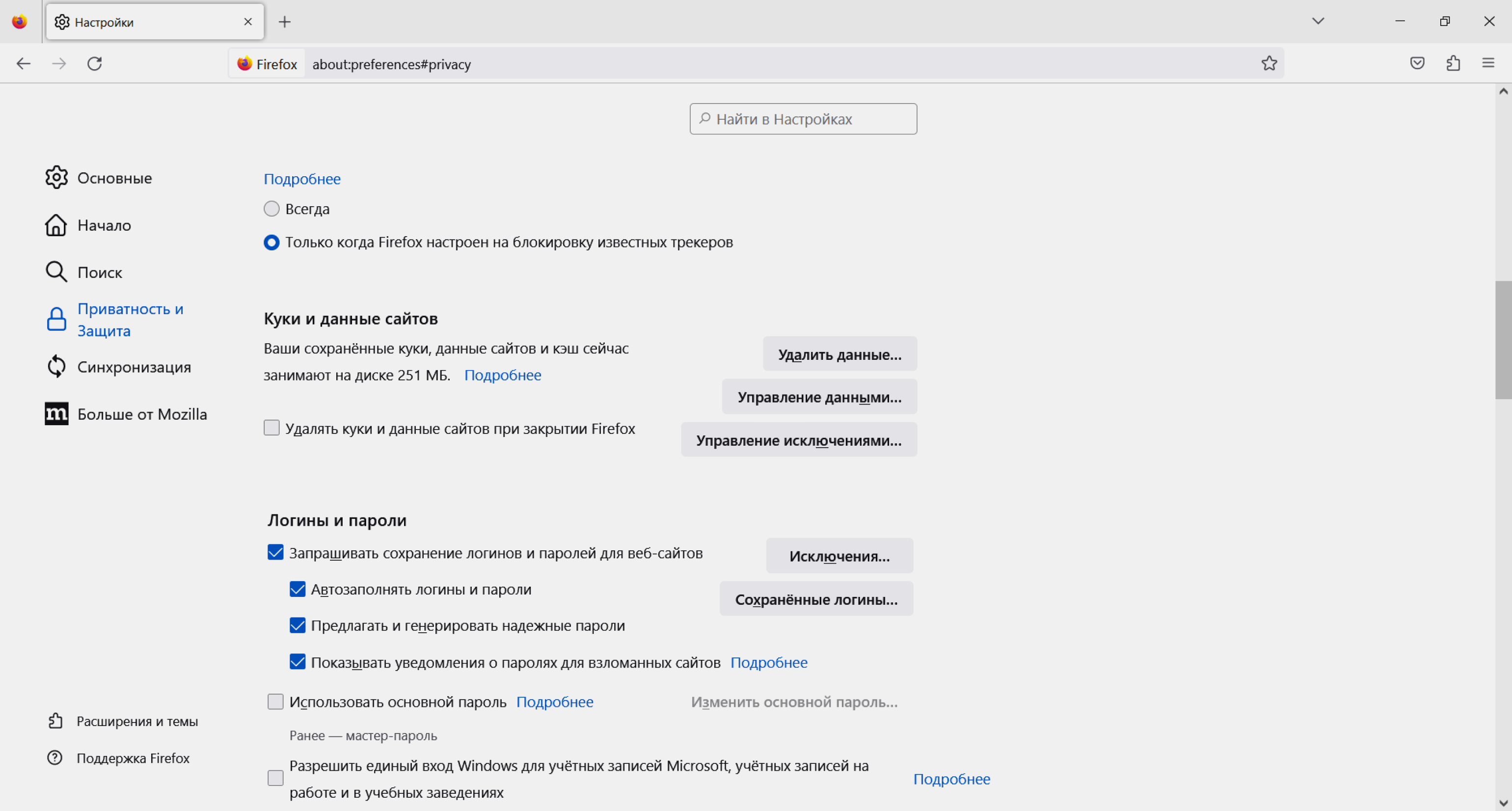This screenshot has height=811, width=1512.
Task: Open the extensions puzzle icon
Action: pos(1453,63)
